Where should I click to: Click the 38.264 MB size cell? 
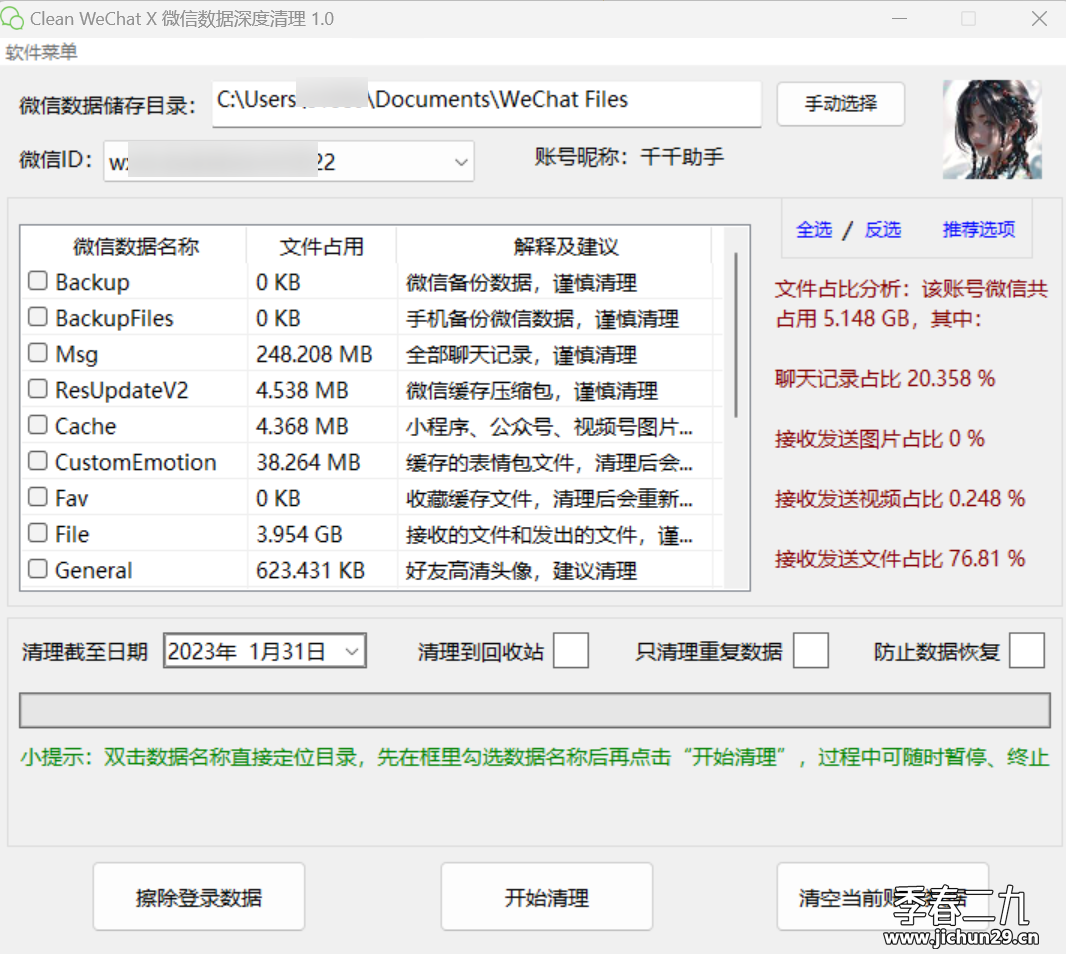pyautogui.click(x=308, y=462)
